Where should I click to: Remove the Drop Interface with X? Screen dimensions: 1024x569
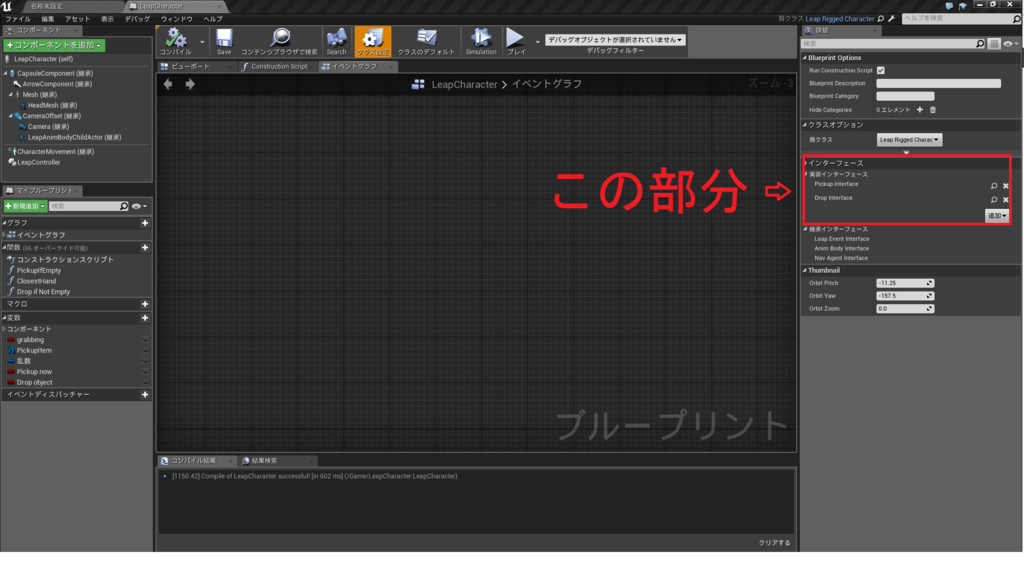[x=1006, y=200]
